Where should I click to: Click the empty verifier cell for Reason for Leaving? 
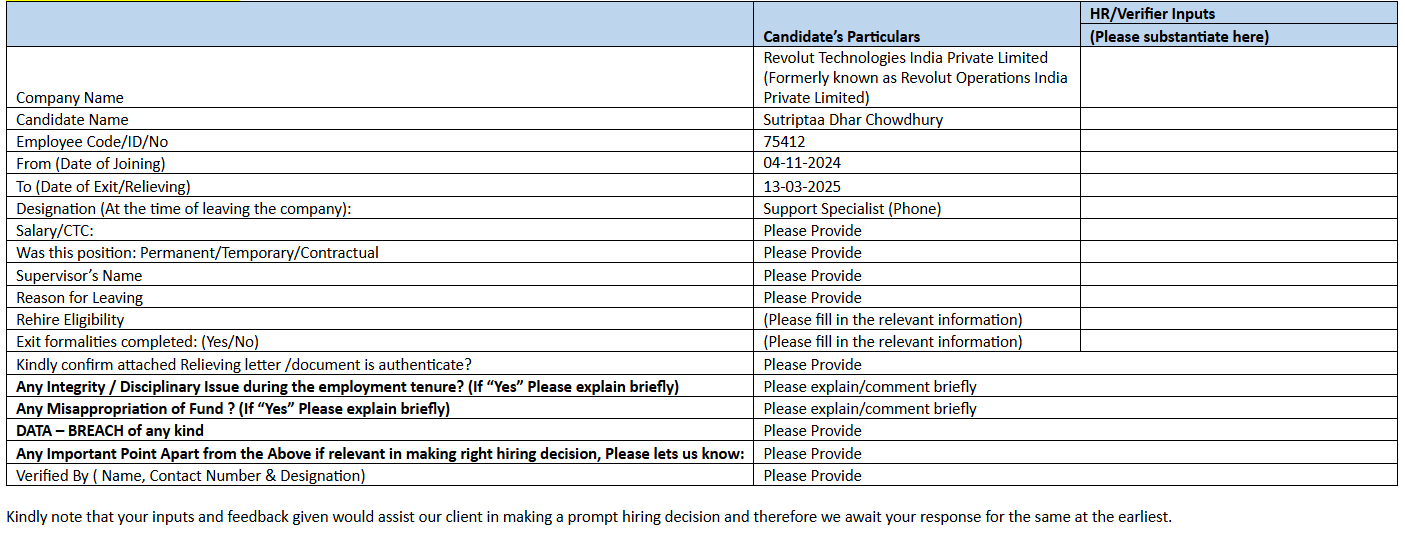click(x=1238, y=297)
